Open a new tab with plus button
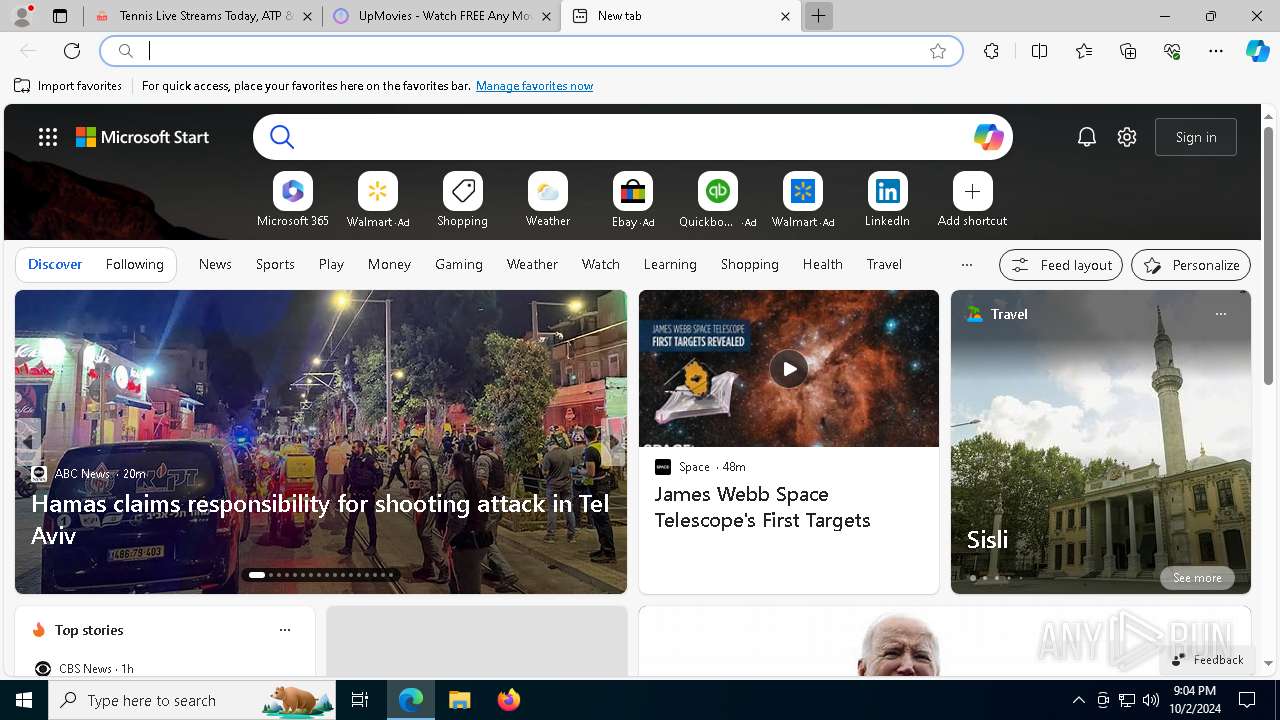The height and width of the screenshot is (720, 1280). click(x=818, y=16)
